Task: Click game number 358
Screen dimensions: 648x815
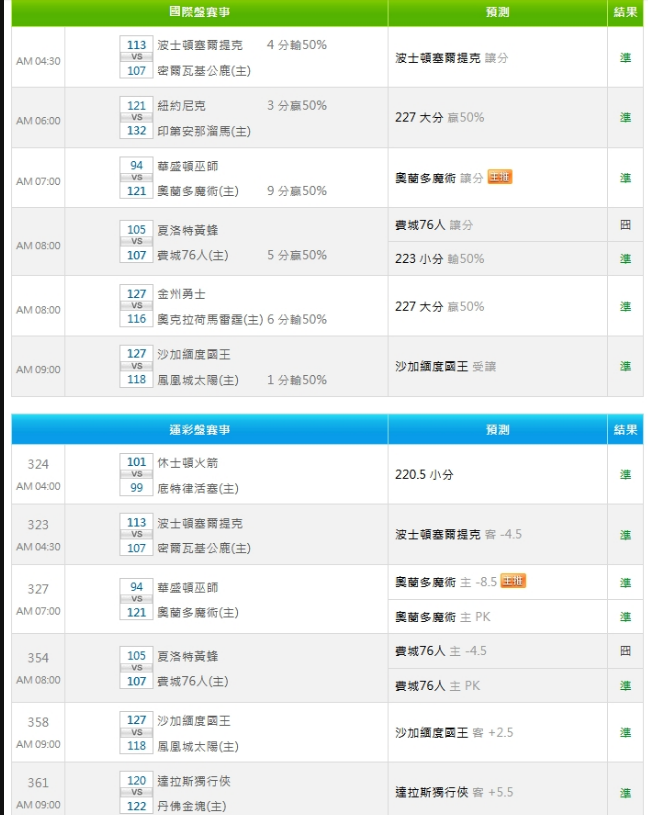Action: point(38,722)
